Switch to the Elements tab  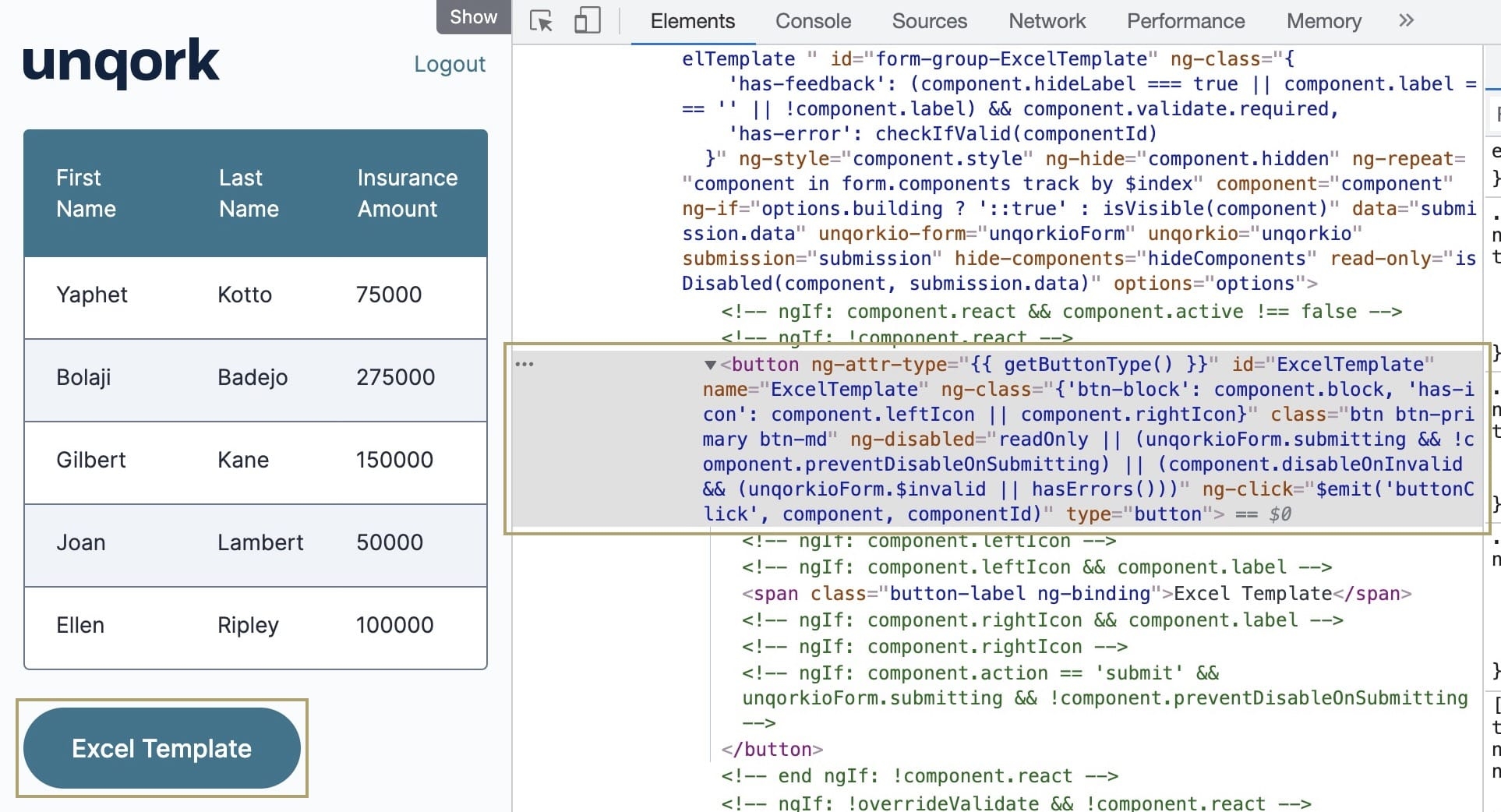click(x=693, y=21)
